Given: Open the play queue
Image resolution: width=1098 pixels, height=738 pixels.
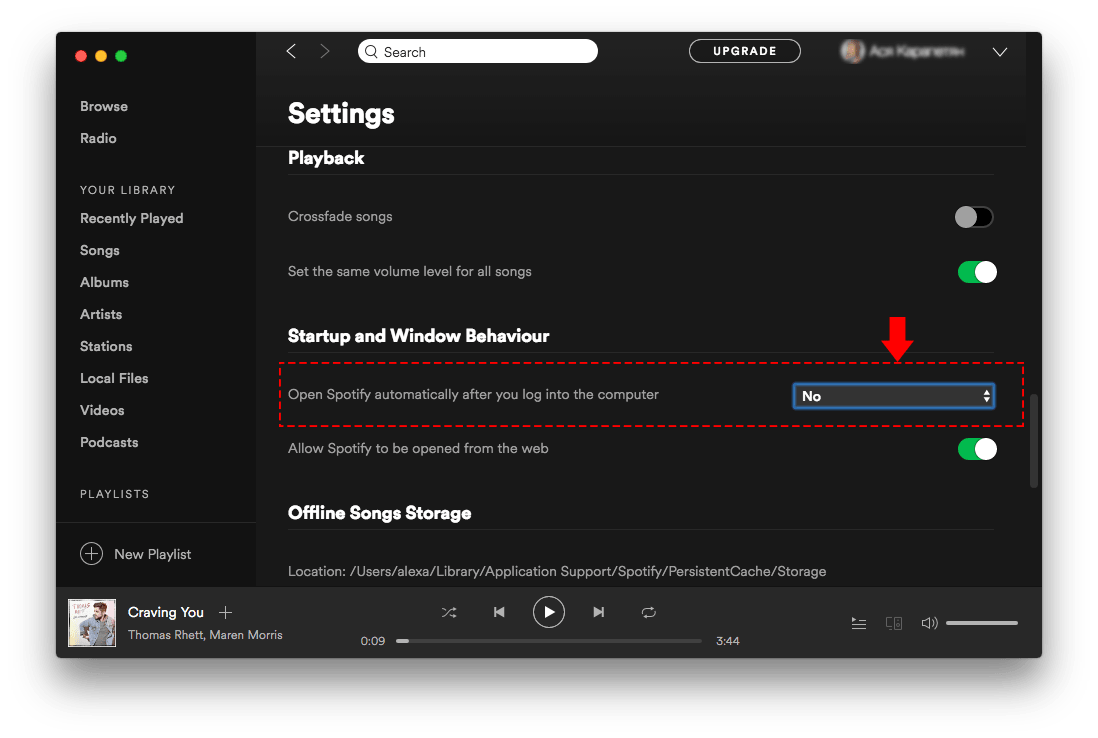Looking at the screenshot, I should point(859,622).
